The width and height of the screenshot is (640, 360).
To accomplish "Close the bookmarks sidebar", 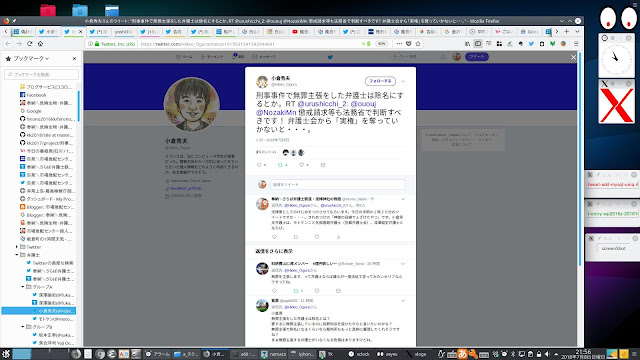I will (74, 59).
